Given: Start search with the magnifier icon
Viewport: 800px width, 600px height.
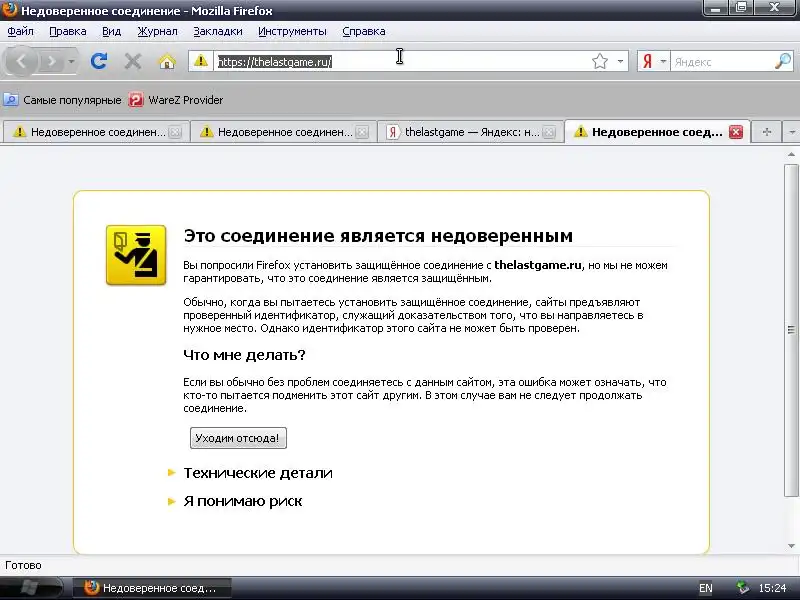Looking at the screenshot, I should pos(783,62).
